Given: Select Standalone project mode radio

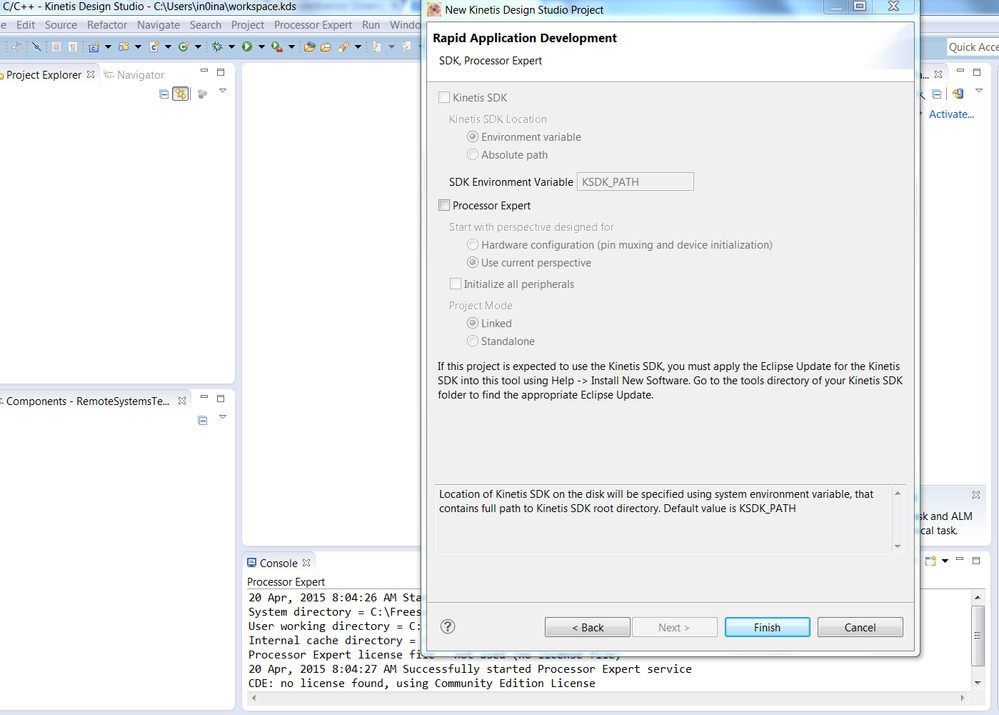Looking at the screenshot, I should pos(473,341).
